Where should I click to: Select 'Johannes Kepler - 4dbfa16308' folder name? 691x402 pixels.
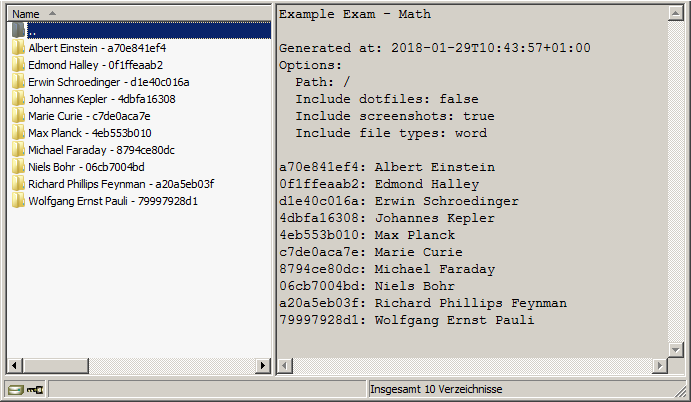coord(102,99)
